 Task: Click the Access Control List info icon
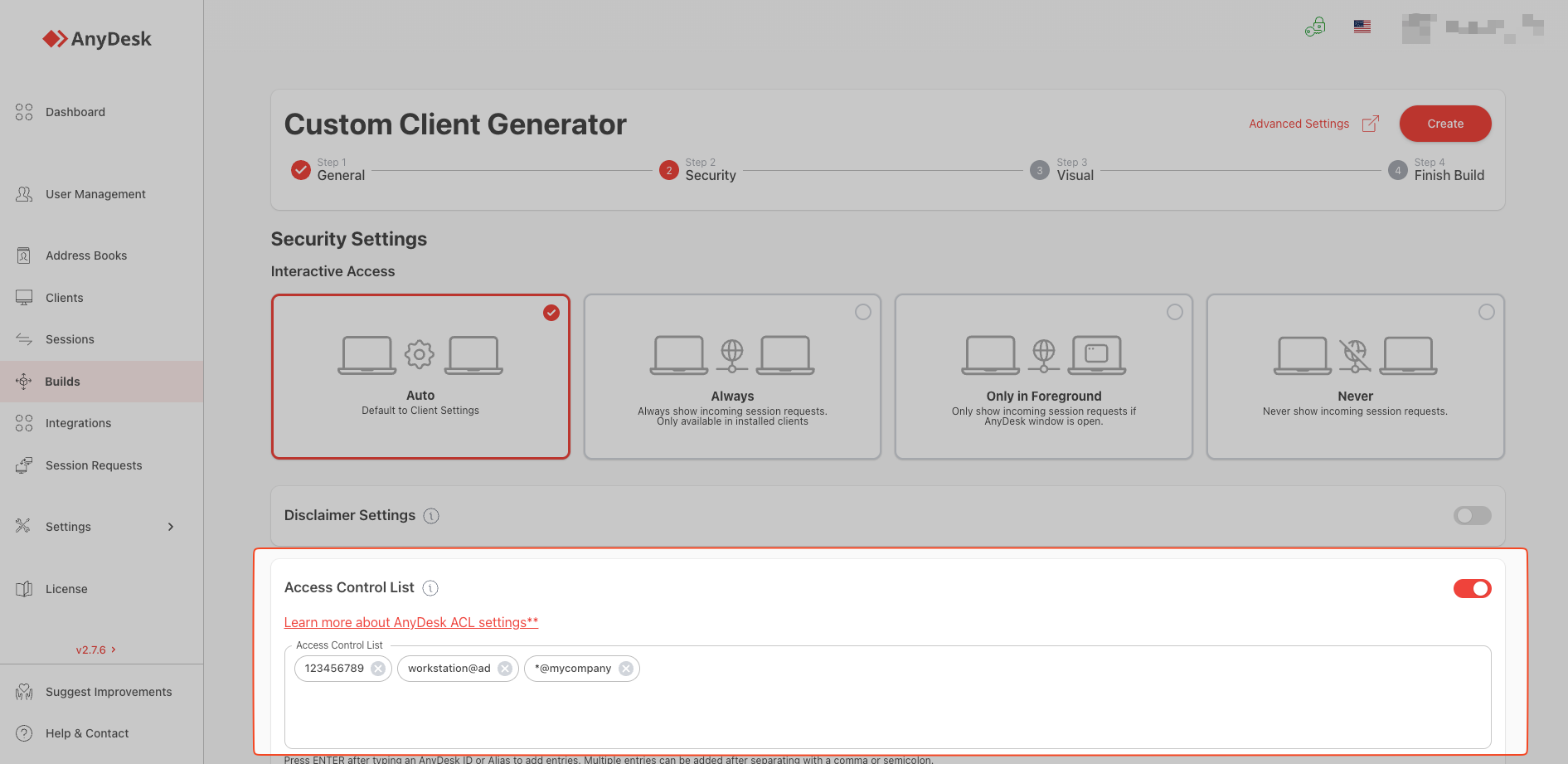click(x=430, y=588)
